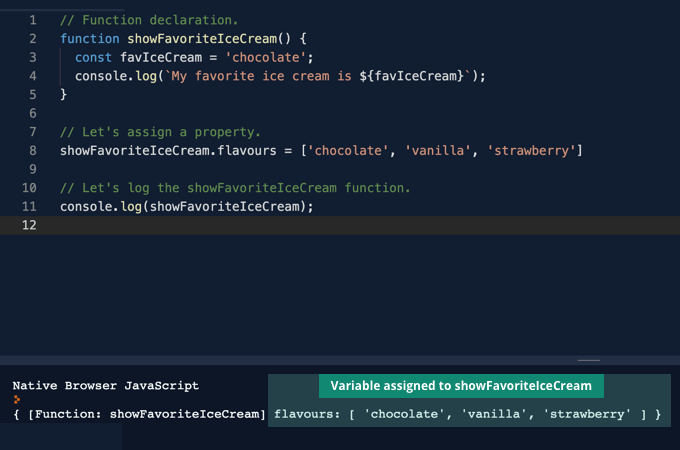Click 'strawberry' in the console output
The height and width of the screenshot is (450, 680).
click(x=587, y=414)
